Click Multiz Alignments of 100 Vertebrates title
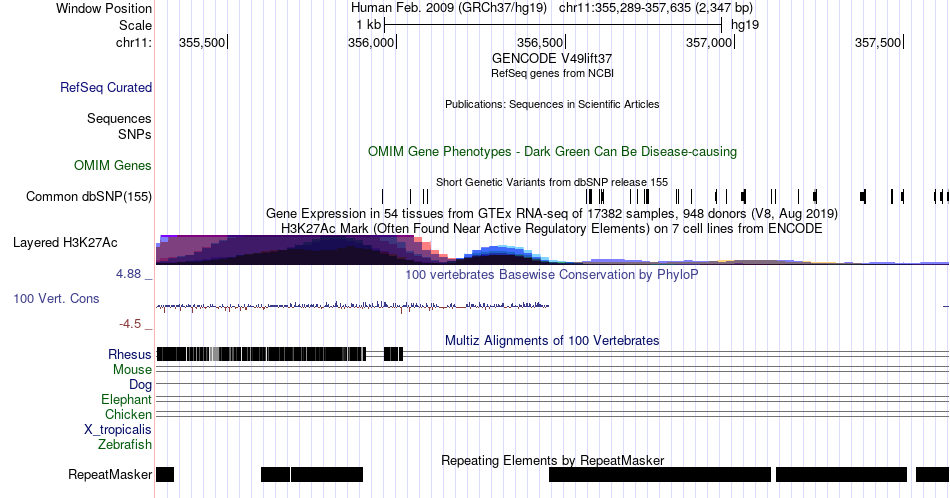 pyautogui.click(x=552, y=340)
